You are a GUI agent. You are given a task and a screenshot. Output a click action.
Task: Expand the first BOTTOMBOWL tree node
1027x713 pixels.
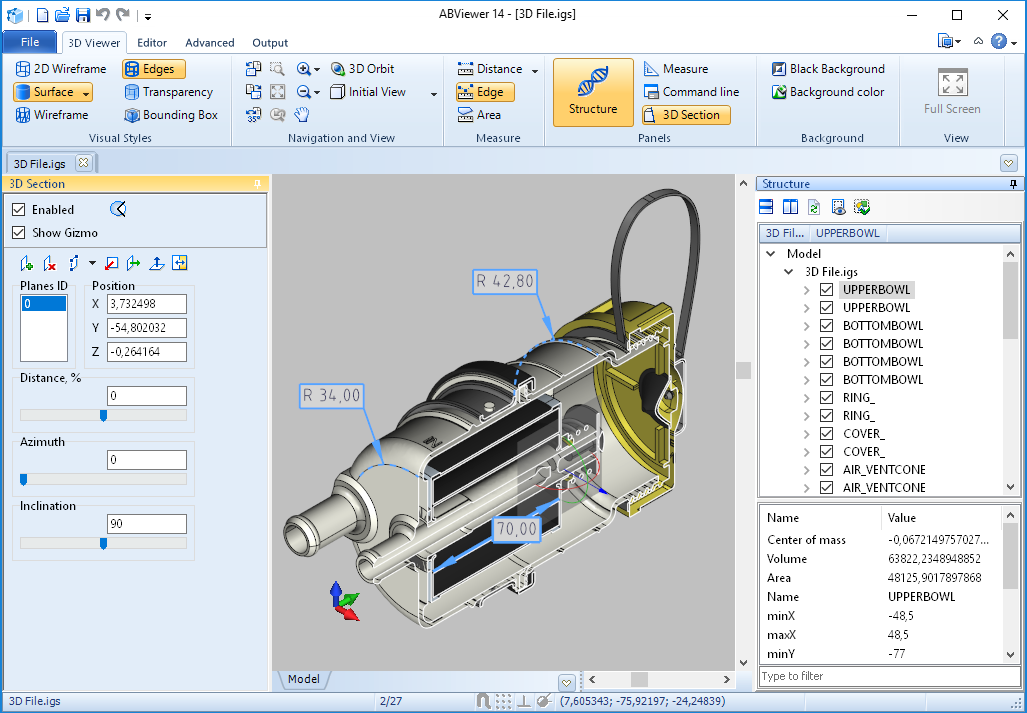coord(807,326)
